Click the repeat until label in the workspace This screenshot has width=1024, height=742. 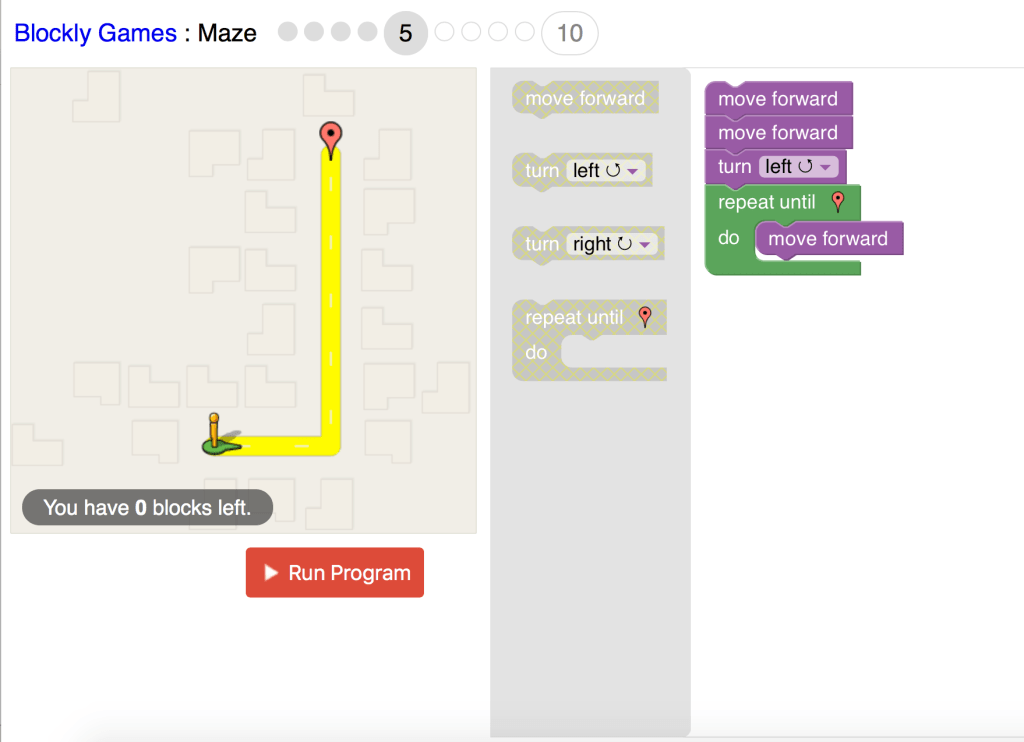coord(766,202)
